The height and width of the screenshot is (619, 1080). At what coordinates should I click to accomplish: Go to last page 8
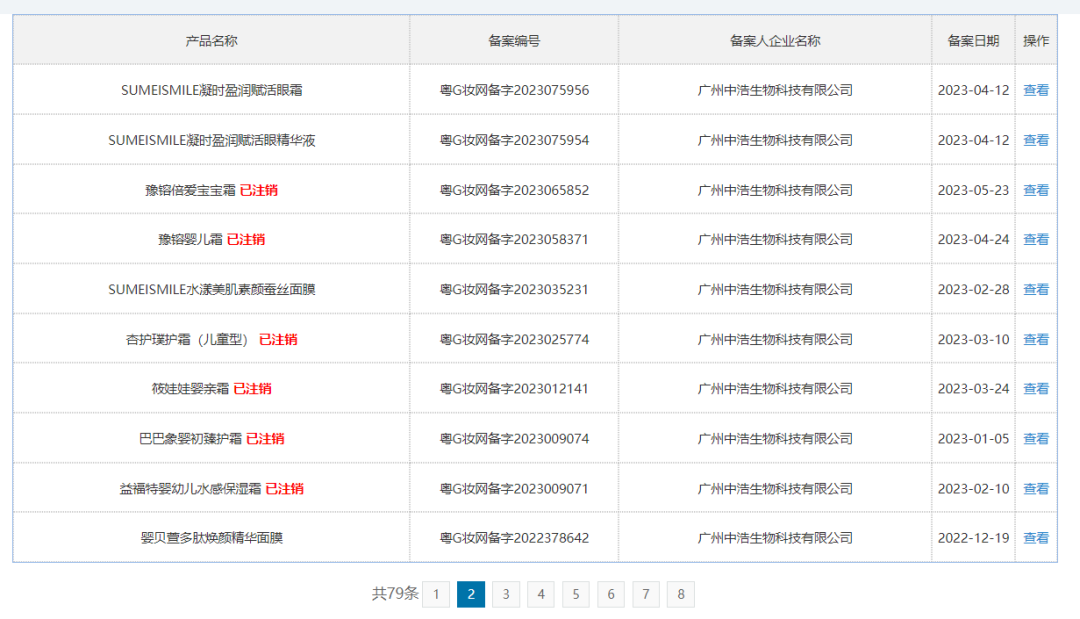tap(681, 594)
